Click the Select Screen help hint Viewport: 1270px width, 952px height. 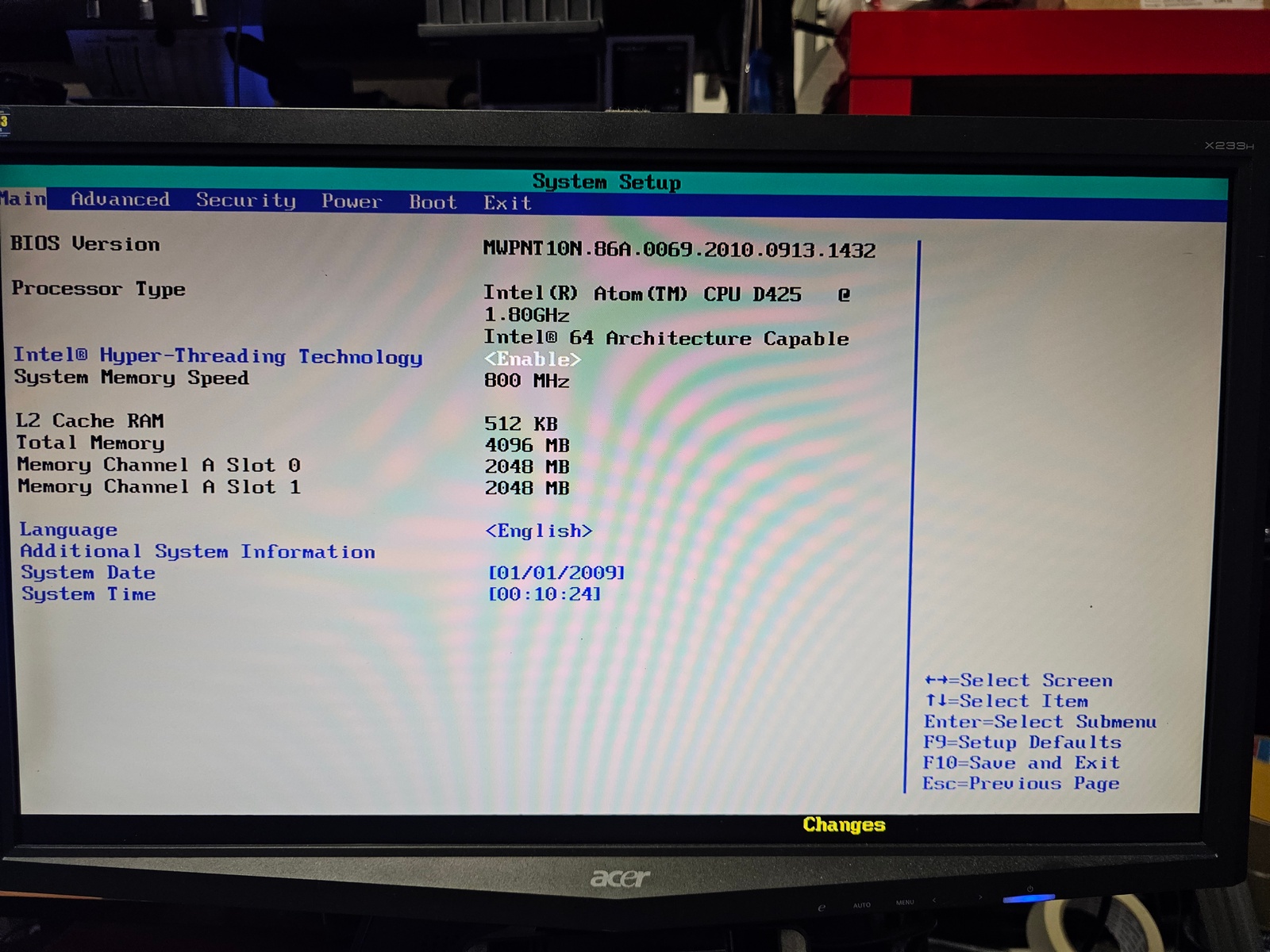[1018, 681]
